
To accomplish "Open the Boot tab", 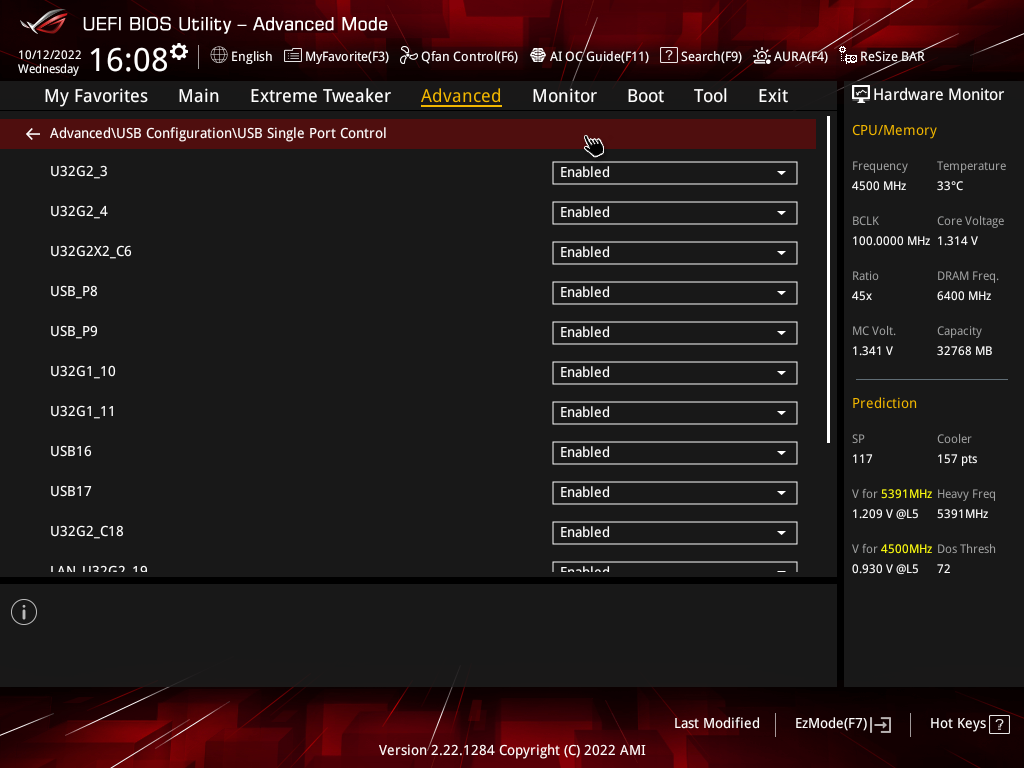I will [x=645, y=96].
